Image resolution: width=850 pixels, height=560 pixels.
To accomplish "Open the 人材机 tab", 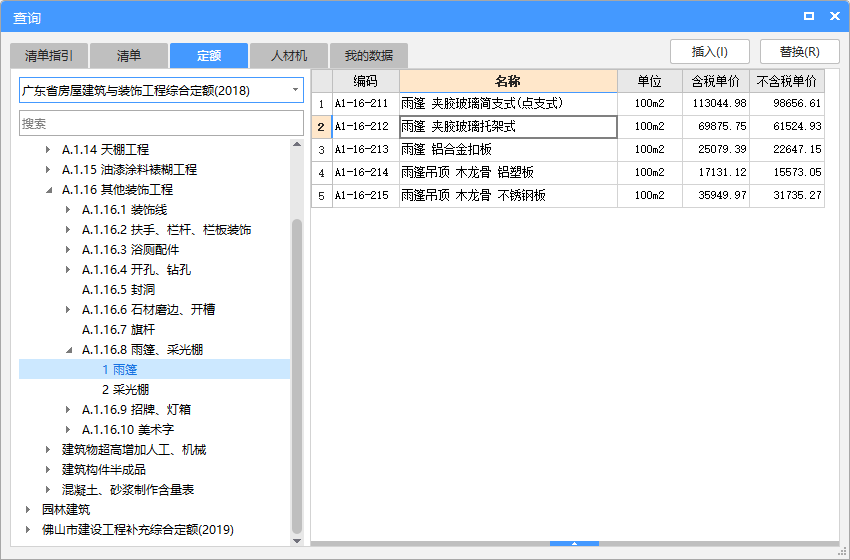I will coord(289,55).
